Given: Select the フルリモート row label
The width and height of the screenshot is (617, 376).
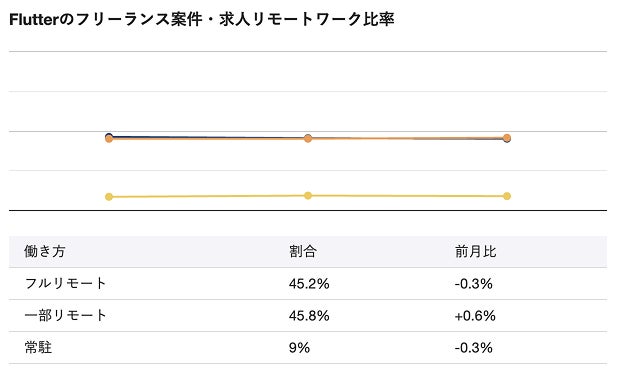Looking at the screenshot, I should click(65, 283).
